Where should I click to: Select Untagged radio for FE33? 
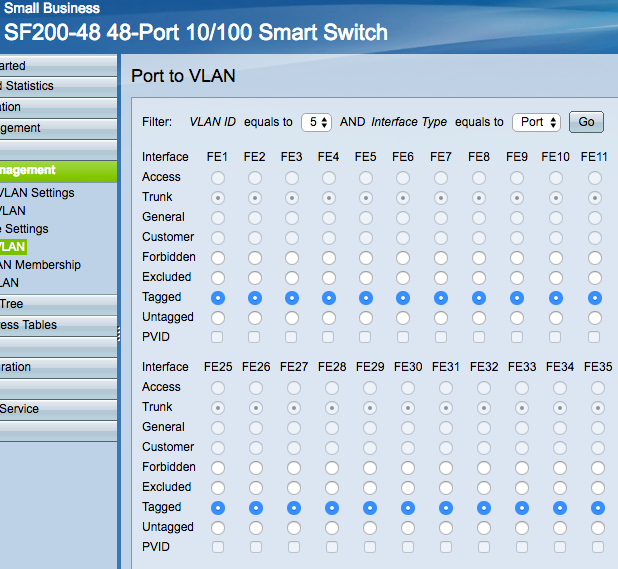coord(522,528)
